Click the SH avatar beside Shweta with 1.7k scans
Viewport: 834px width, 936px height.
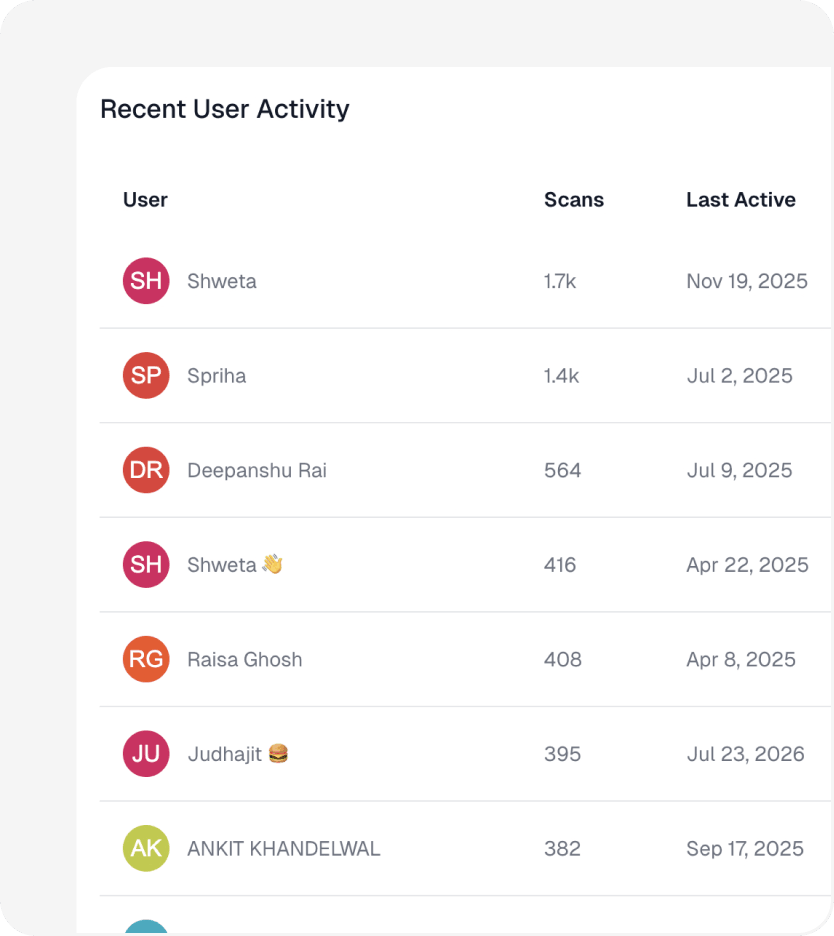[146, 281]
